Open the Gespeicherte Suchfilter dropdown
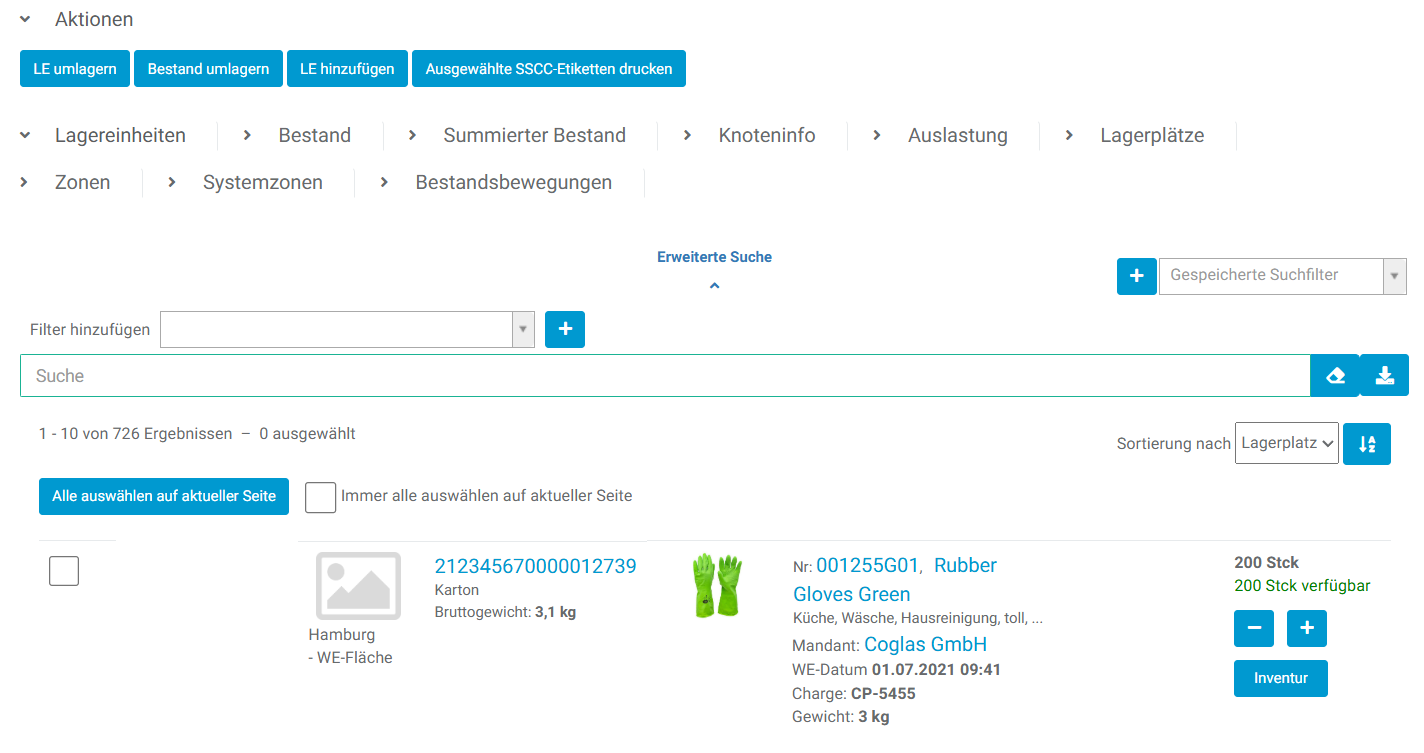This screenshot has width=1424, height=753. 1396,276
